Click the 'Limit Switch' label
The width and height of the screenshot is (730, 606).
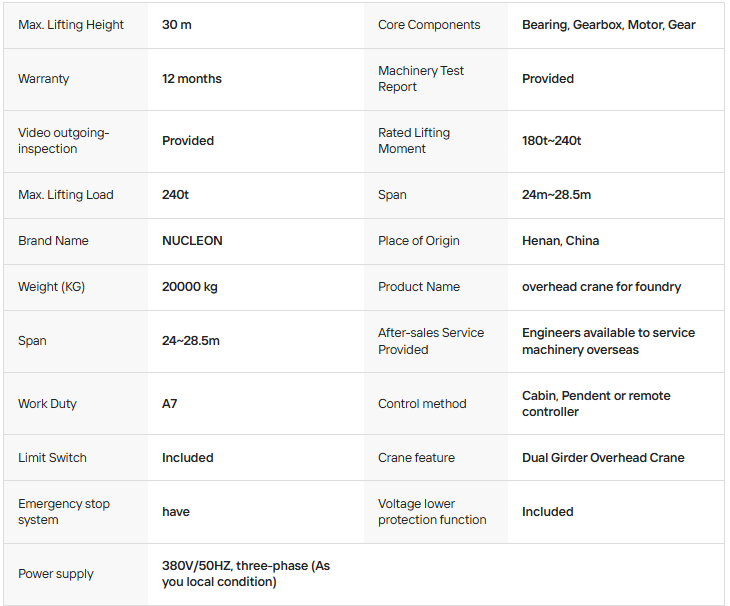[x=52, y=458]
